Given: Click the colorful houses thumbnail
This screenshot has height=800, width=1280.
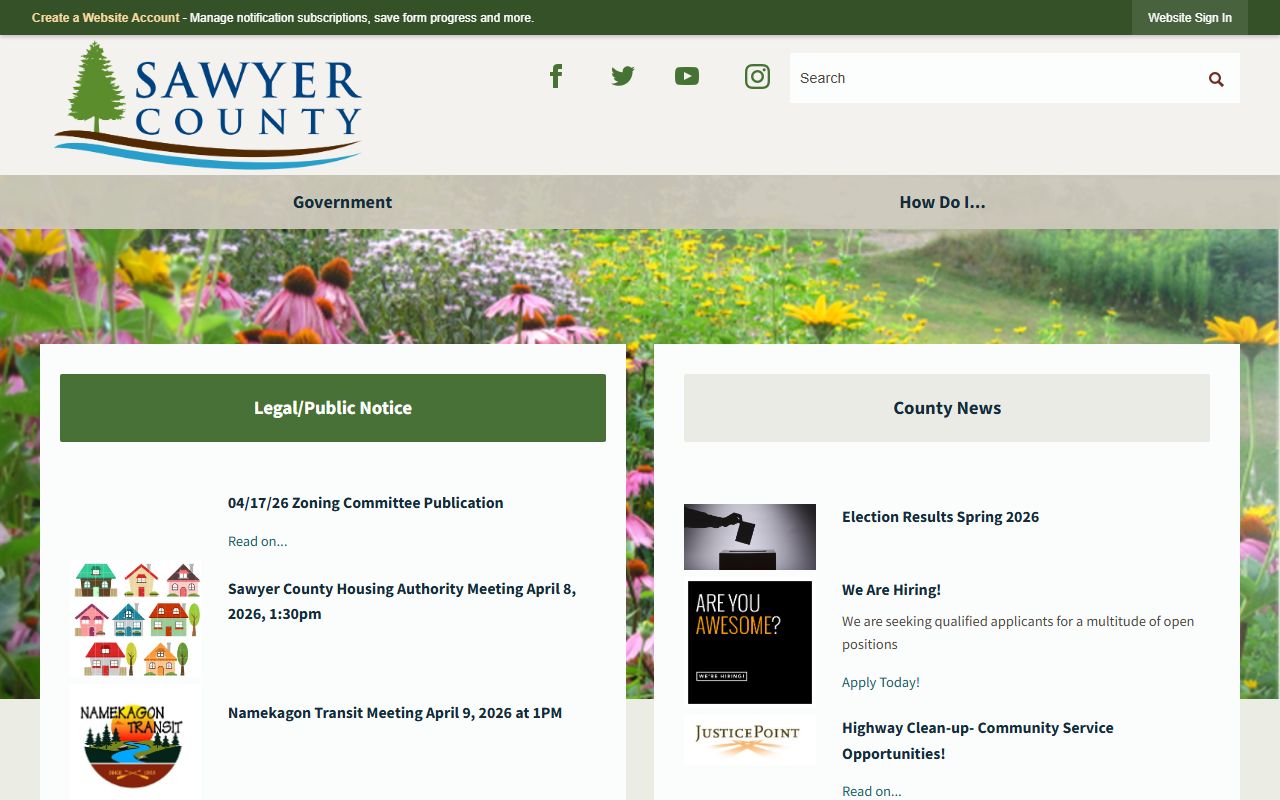Looking at the screenshot, I should [x=136, y=620].
